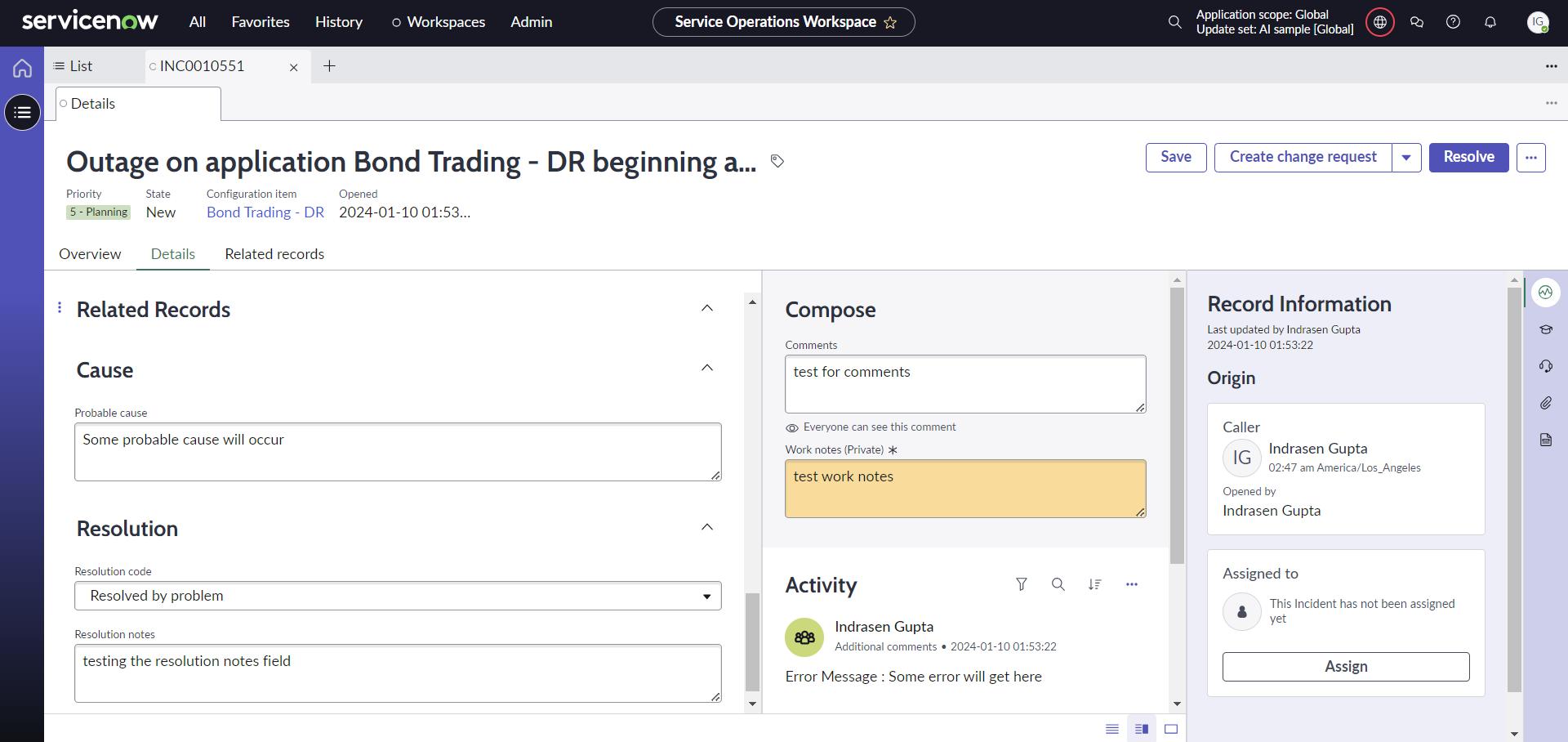The image size is (1568, 742).
Task: Click the Record Information panel scrollbar
Action: point(1514,489)
